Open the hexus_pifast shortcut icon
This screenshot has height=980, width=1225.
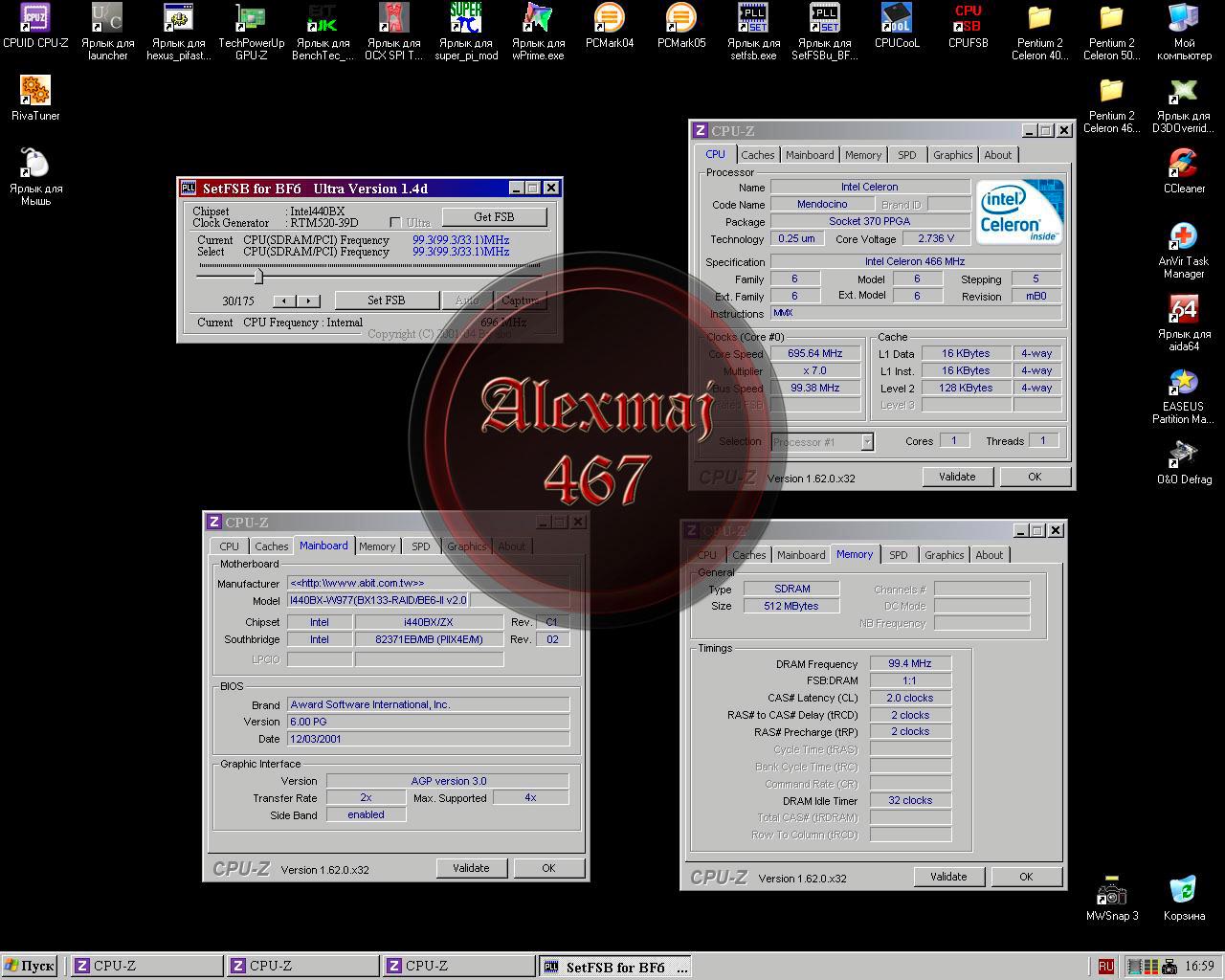click(x=179, y=17)
